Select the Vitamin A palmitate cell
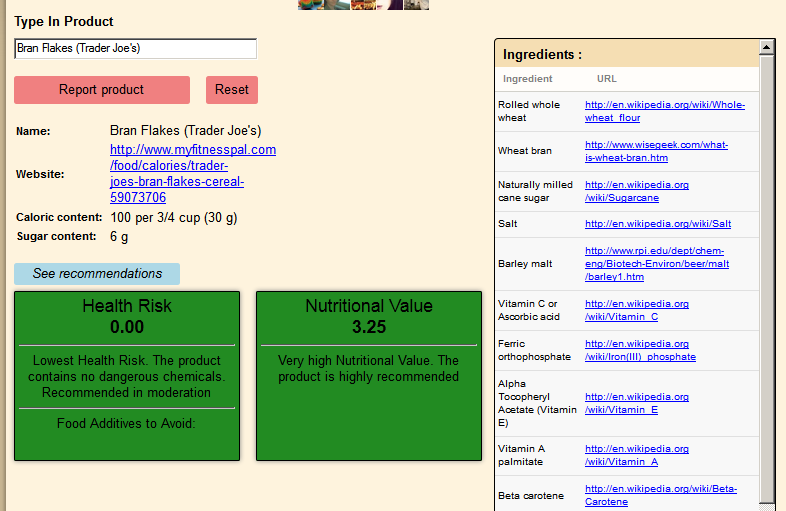786x511 pixels. (x=538, y=455)
